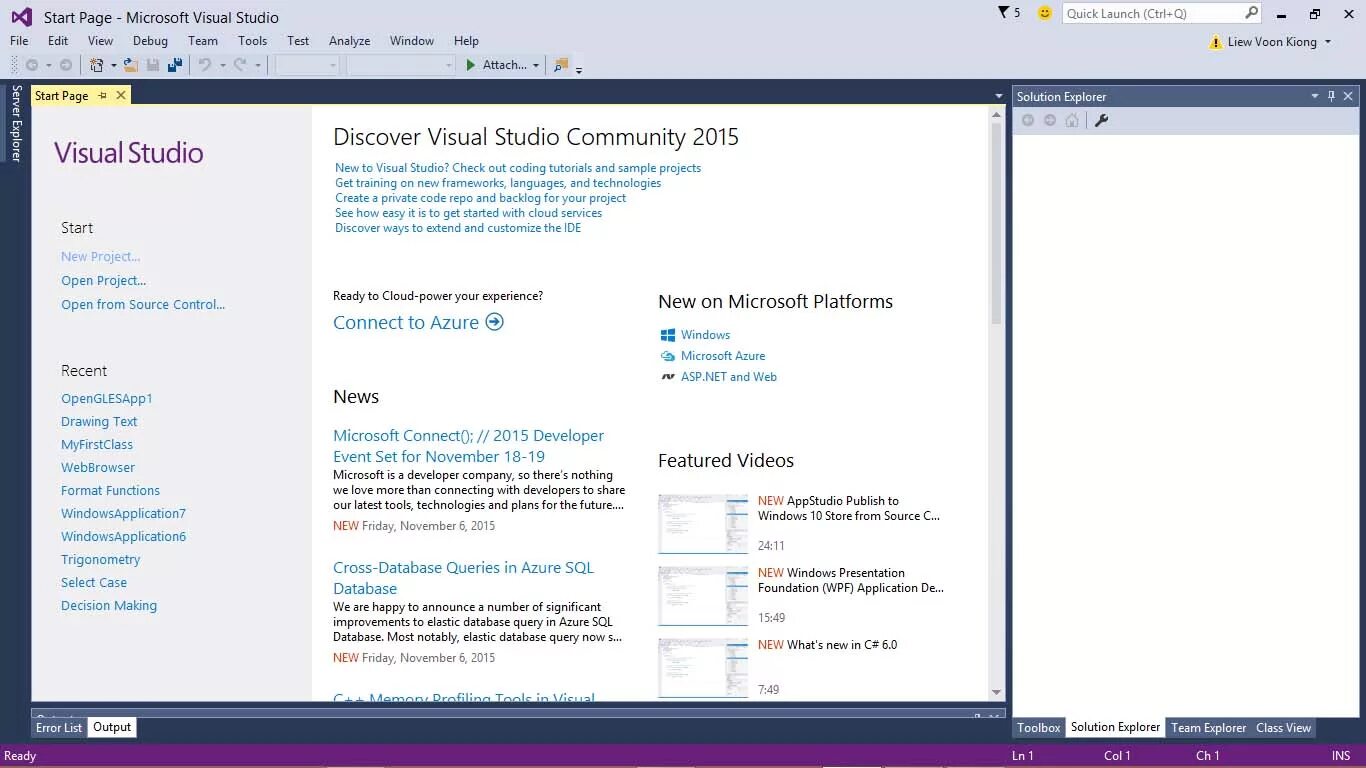This screenshot has height=768, width=1366.
Task: Open the Solution Configurations combo box
Action: point(308,65)
